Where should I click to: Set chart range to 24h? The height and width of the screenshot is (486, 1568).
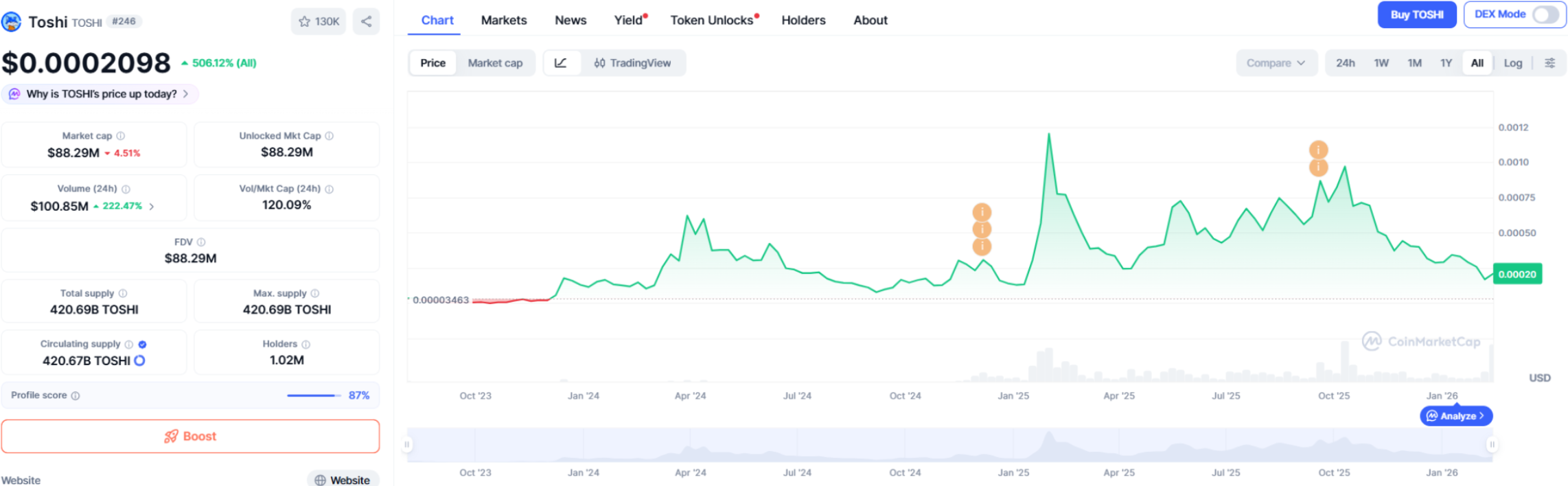pos(1345,63)
